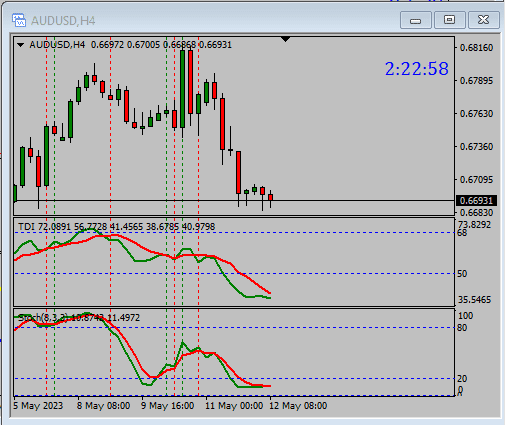Screen dimensions: 506x425
Task: Click the AUDUSD,H4 chart window icon
Action: pos(19,20)
